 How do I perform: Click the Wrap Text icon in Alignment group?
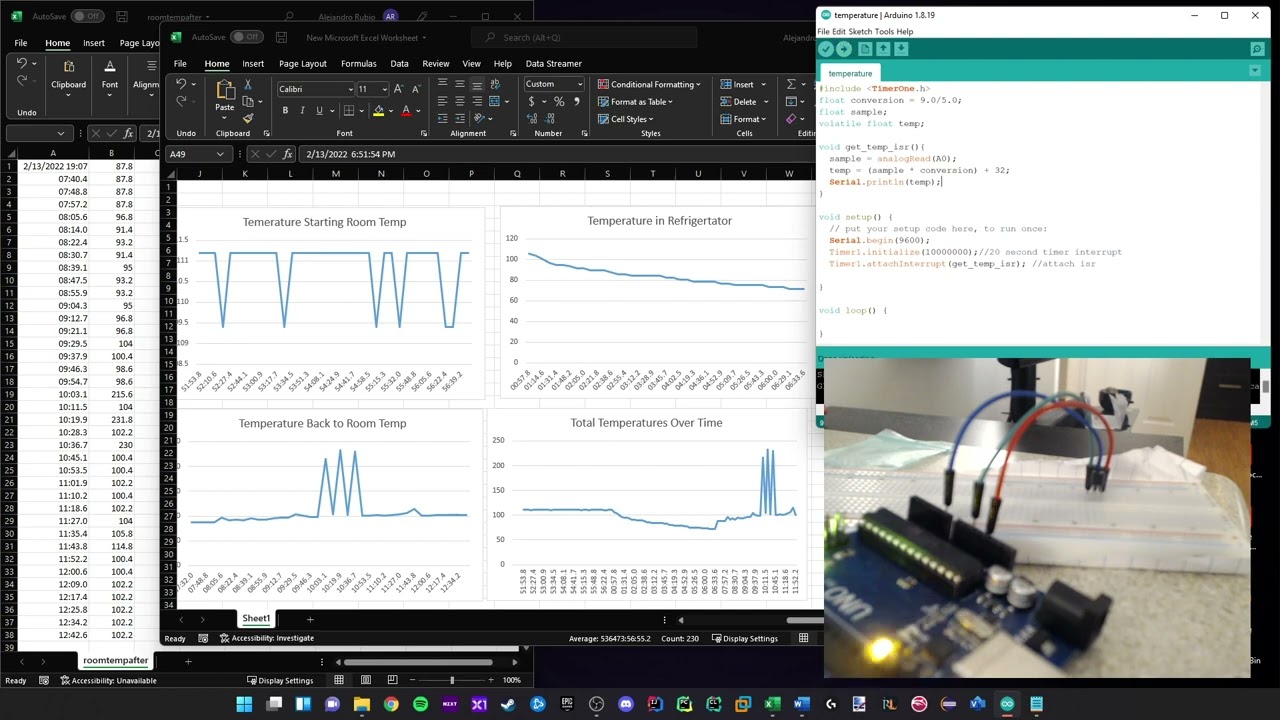pos(494,84)
